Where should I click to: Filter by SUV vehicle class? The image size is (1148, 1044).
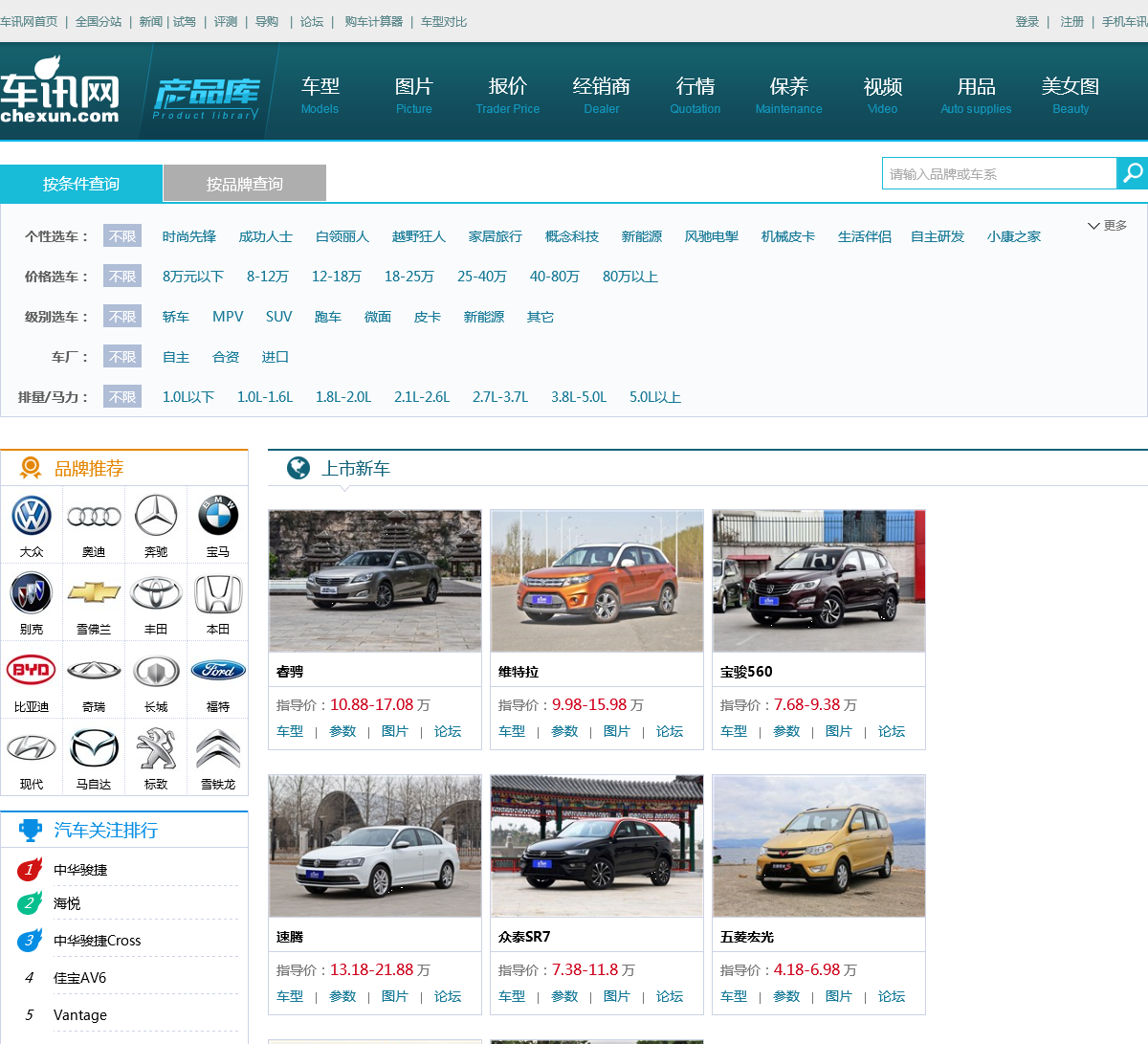coord(279,317)
